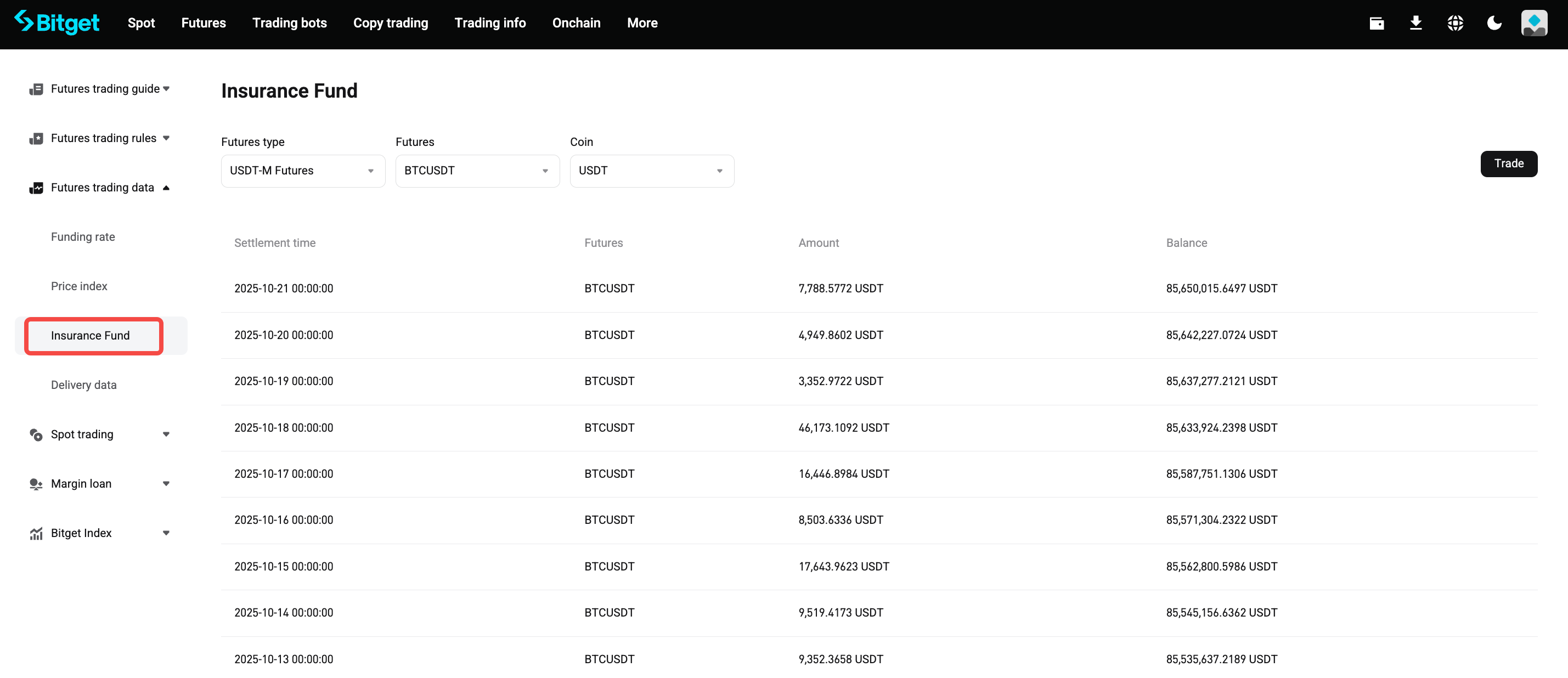Click the Bitget logo
The height and width of the screenshot is (678, 1568).
pos(57,22)
